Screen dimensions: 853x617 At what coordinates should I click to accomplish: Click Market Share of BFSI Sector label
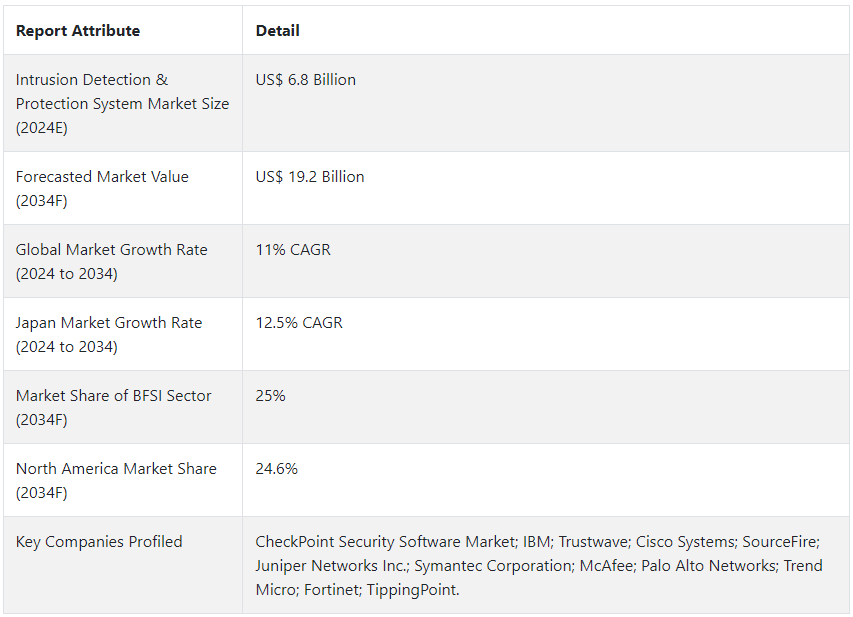114,407
